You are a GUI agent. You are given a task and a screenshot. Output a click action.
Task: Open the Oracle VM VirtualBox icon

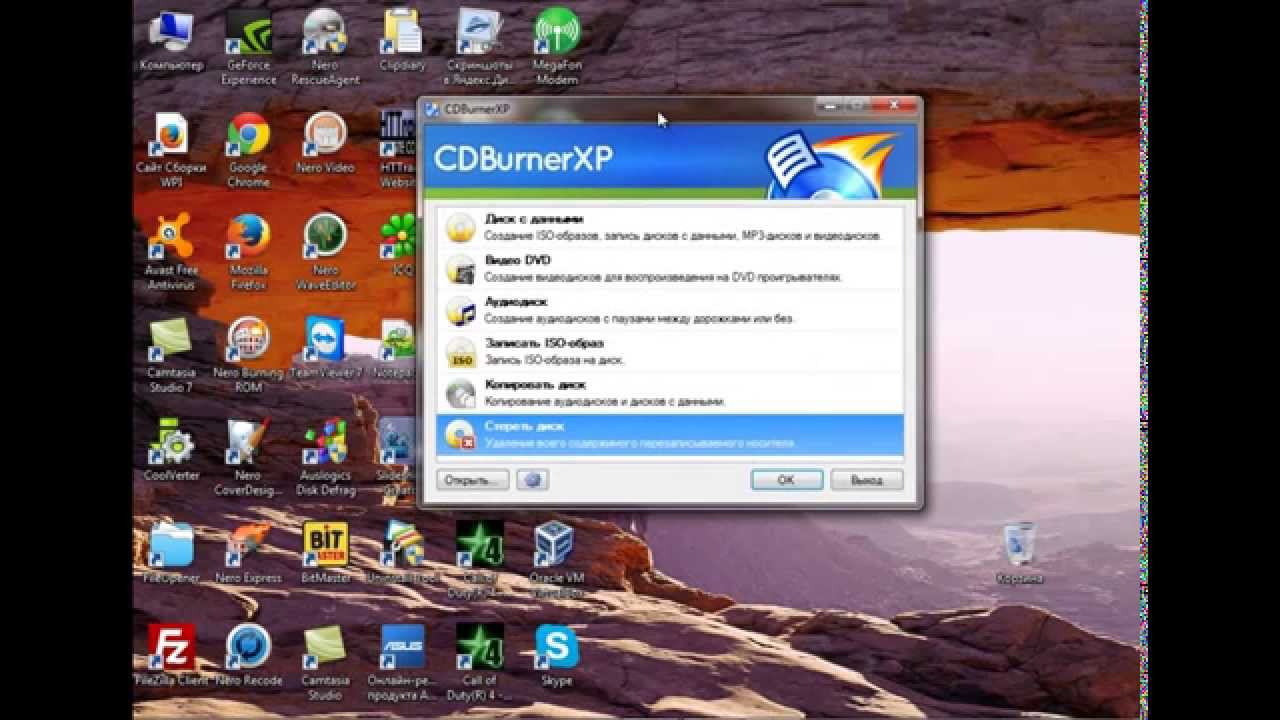[x=557, y=558]
